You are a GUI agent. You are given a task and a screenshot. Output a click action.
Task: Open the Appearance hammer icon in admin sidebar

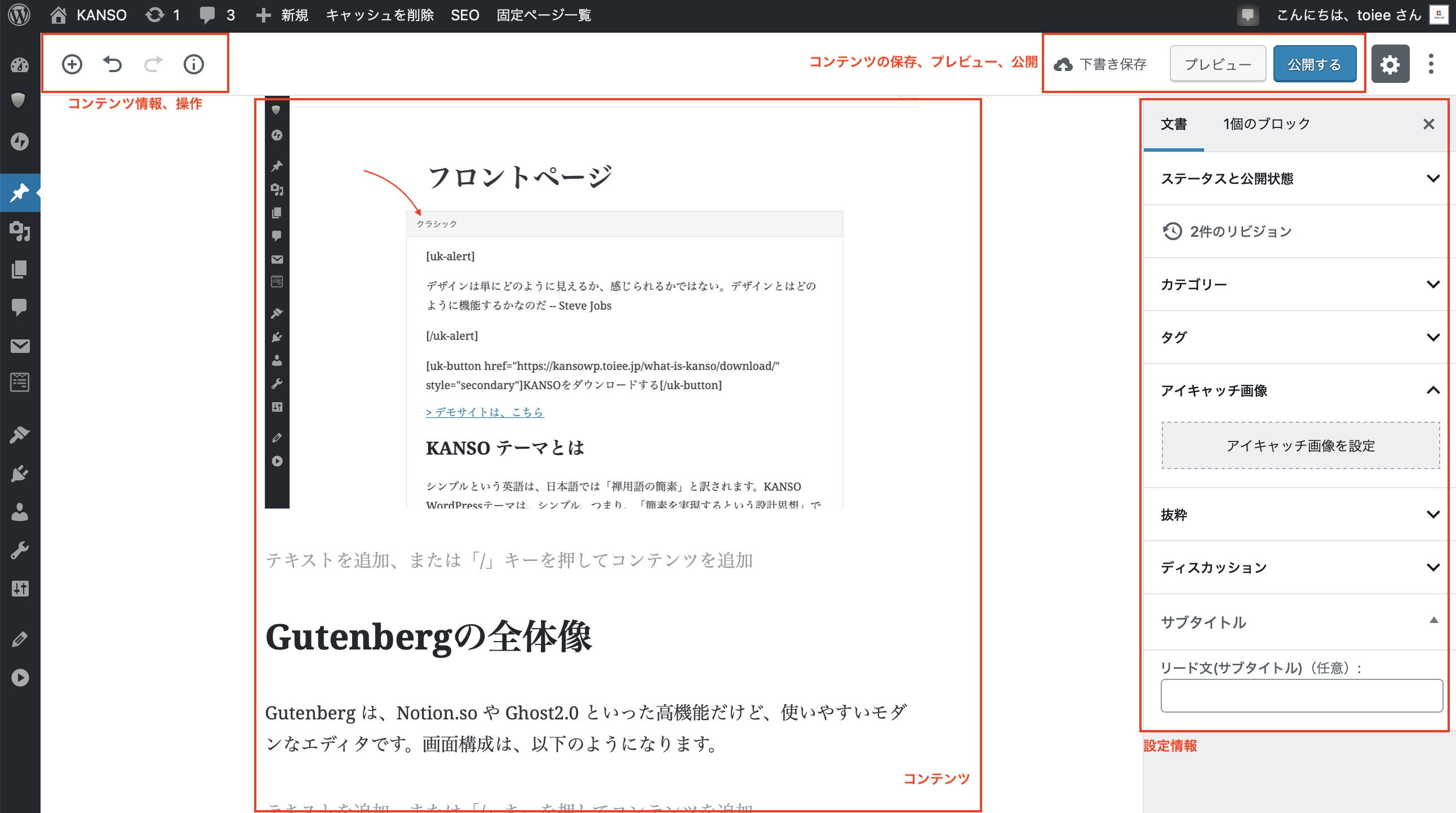(x=20, y=435)
